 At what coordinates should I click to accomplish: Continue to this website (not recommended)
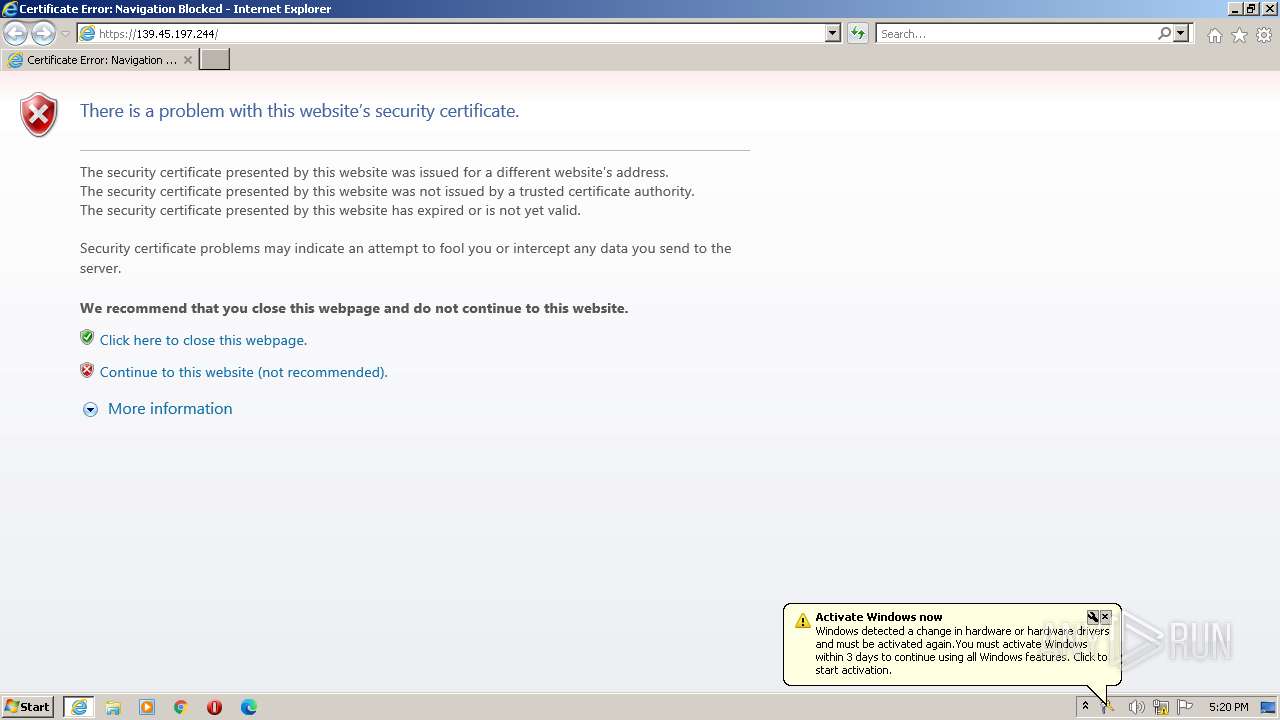click(x=243, y=372)
